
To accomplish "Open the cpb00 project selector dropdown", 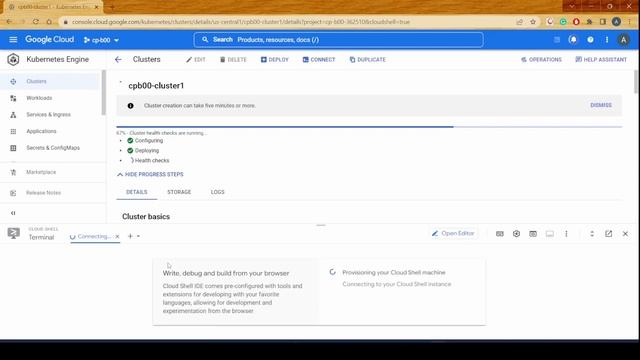I will (101, 40).
